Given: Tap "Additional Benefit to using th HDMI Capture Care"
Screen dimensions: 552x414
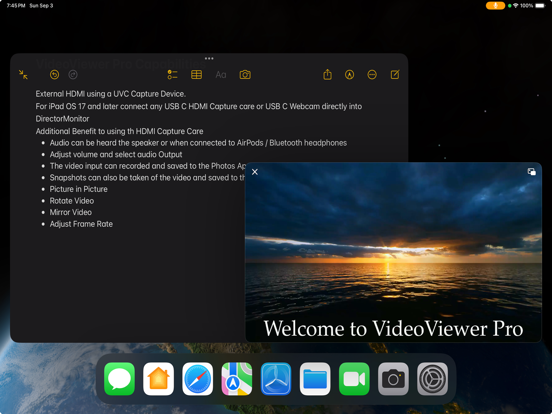Looking at the screenshot, I should pos(119,131).
